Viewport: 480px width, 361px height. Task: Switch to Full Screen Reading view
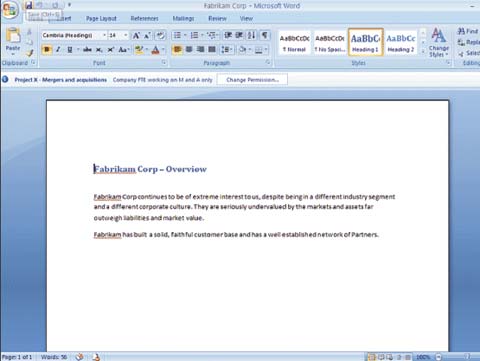coord(381,357)
